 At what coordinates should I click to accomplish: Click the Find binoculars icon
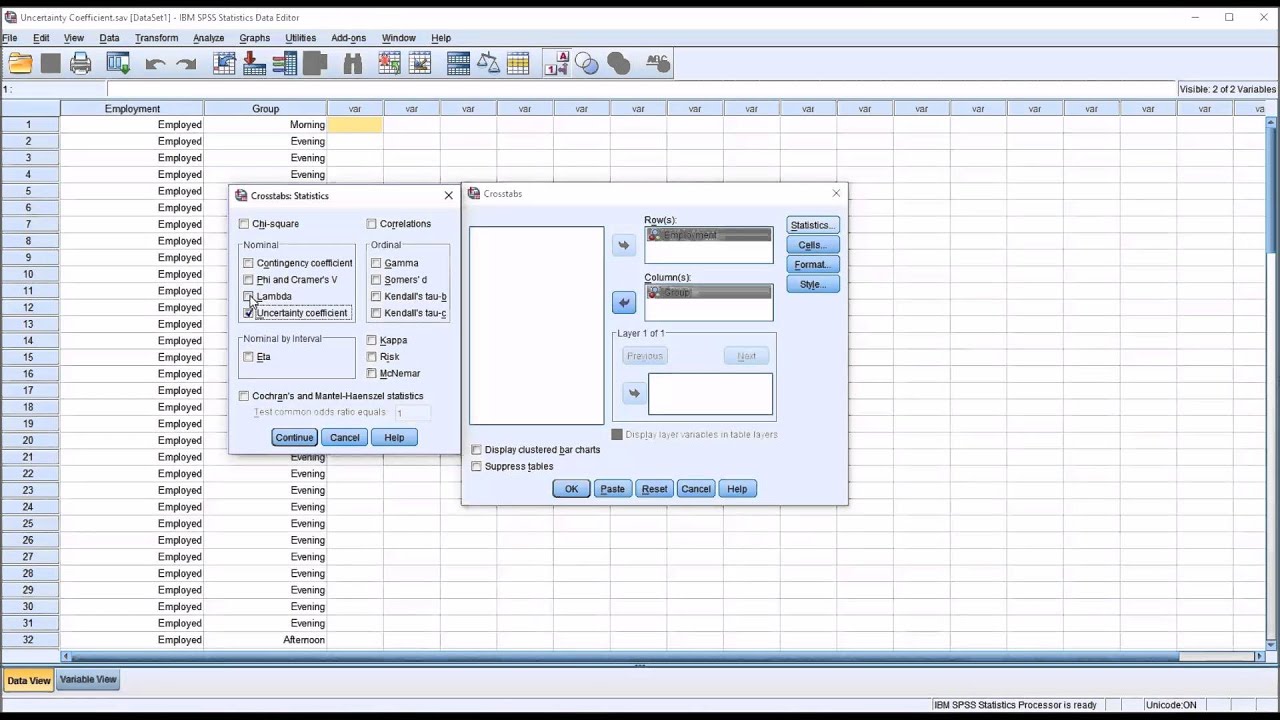pyautogui.click(x=352, y=64)
